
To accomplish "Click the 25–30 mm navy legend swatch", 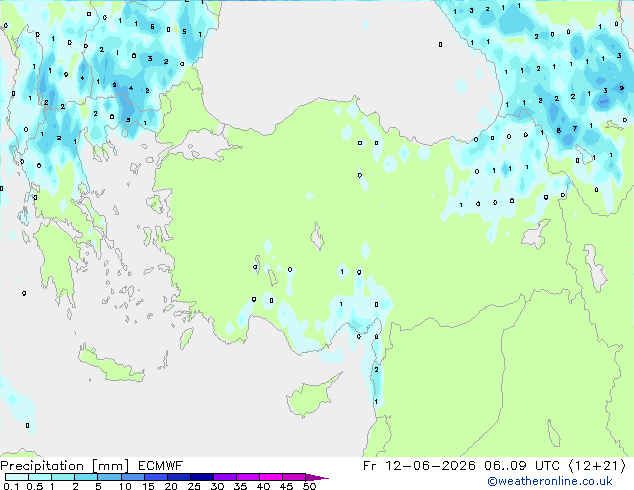I will pyautogui.click(x=201, y=477).
